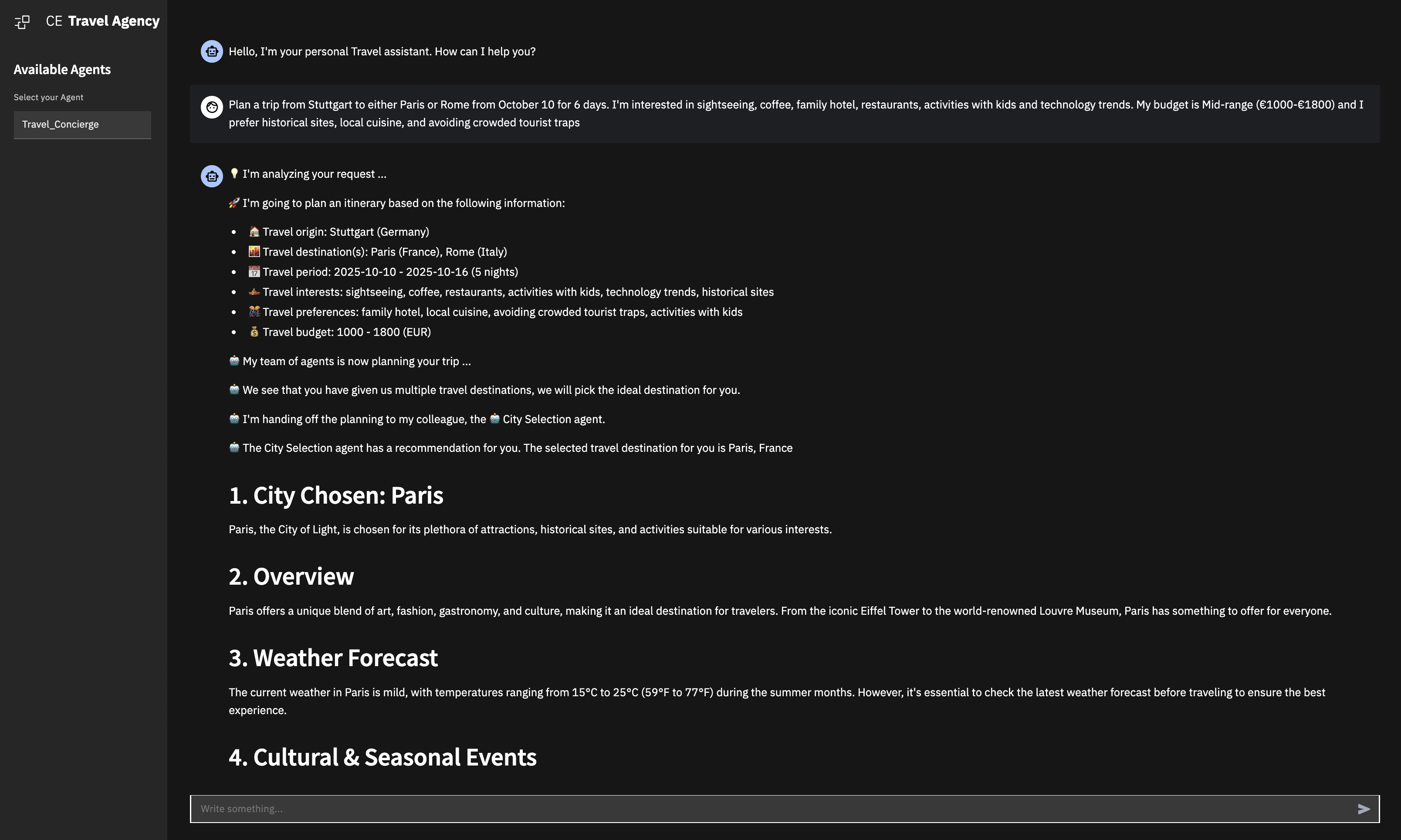Screen dimensions: 1401x840
Task: Click the bot avatar beside "I'm analyzing your request"
Action: (x=212, y=176)
